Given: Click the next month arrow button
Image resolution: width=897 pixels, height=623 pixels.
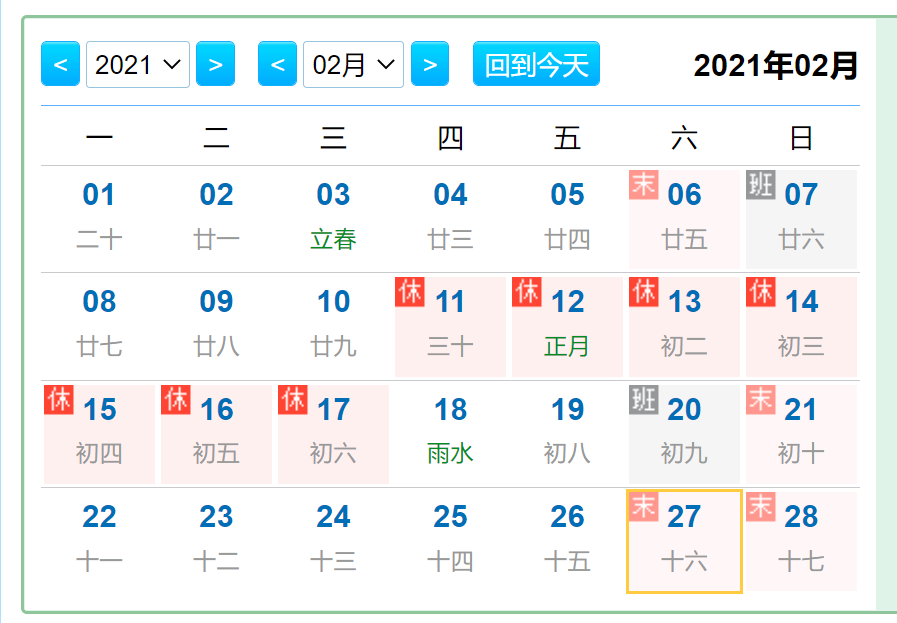Looking at the screenshot, I should [430, 63].
